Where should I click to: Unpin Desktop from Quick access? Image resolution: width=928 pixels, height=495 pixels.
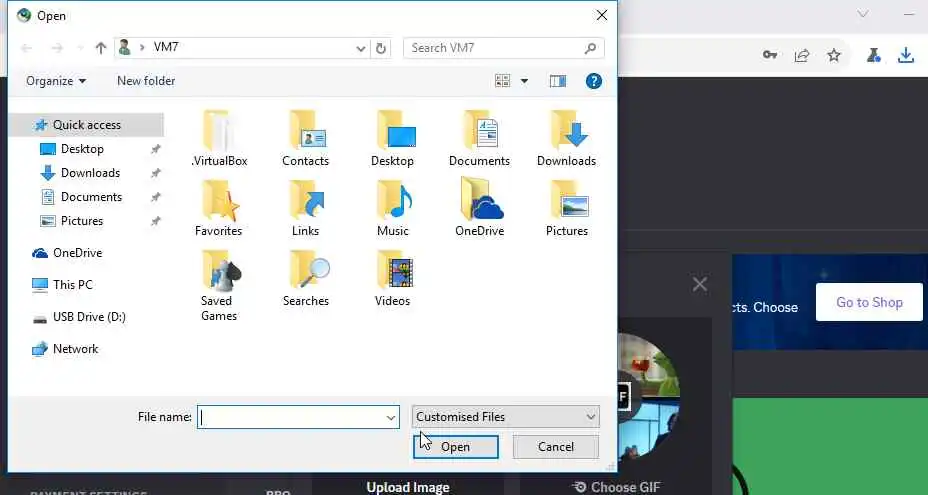tap(156, 149)
